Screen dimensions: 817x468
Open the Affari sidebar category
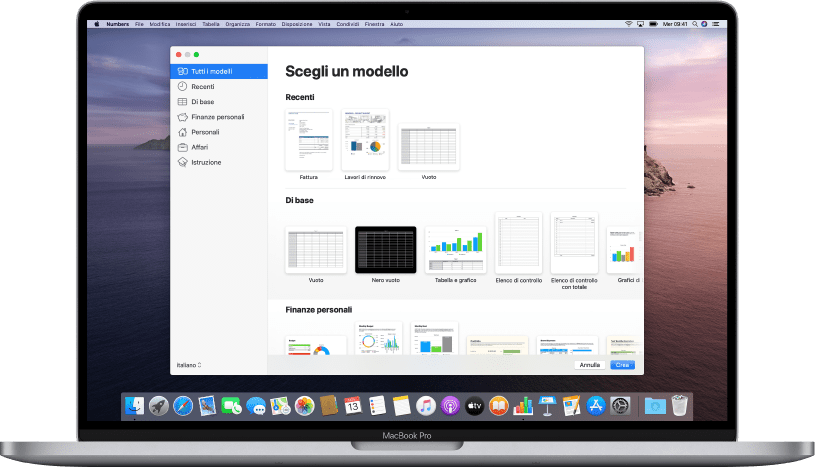tap(219, 147)
